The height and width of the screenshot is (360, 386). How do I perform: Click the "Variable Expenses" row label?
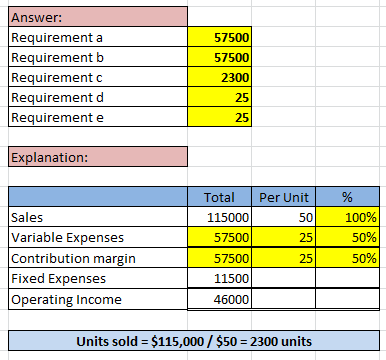98,237
